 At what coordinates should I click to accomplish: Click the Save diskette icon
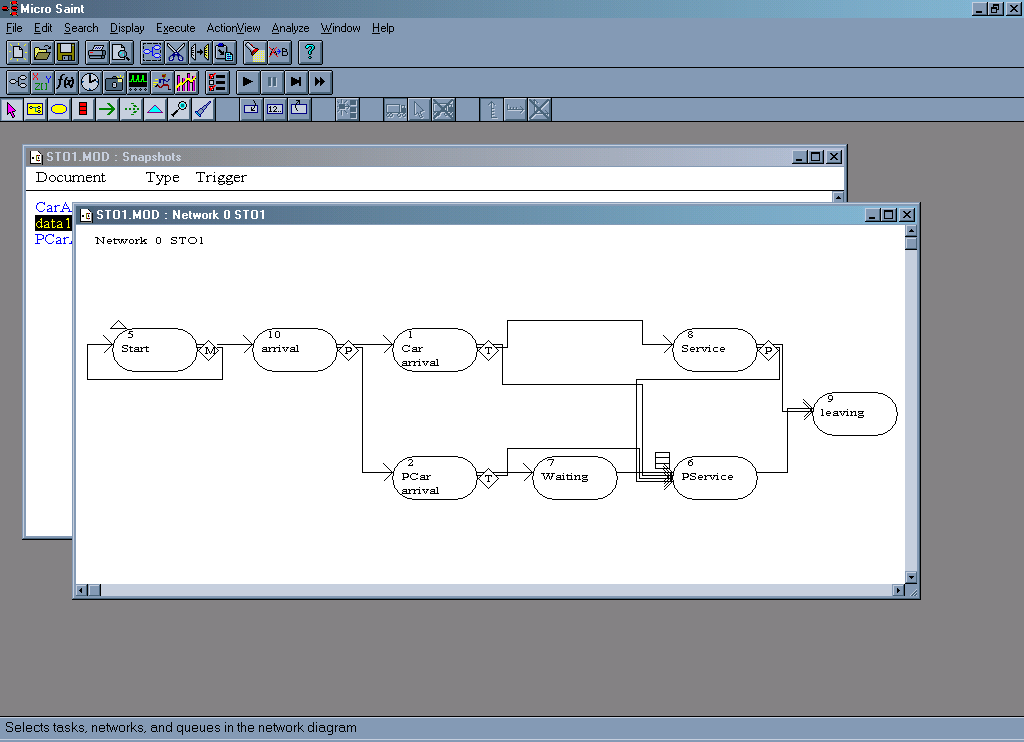pyautogui.click(x=66, y=52)
